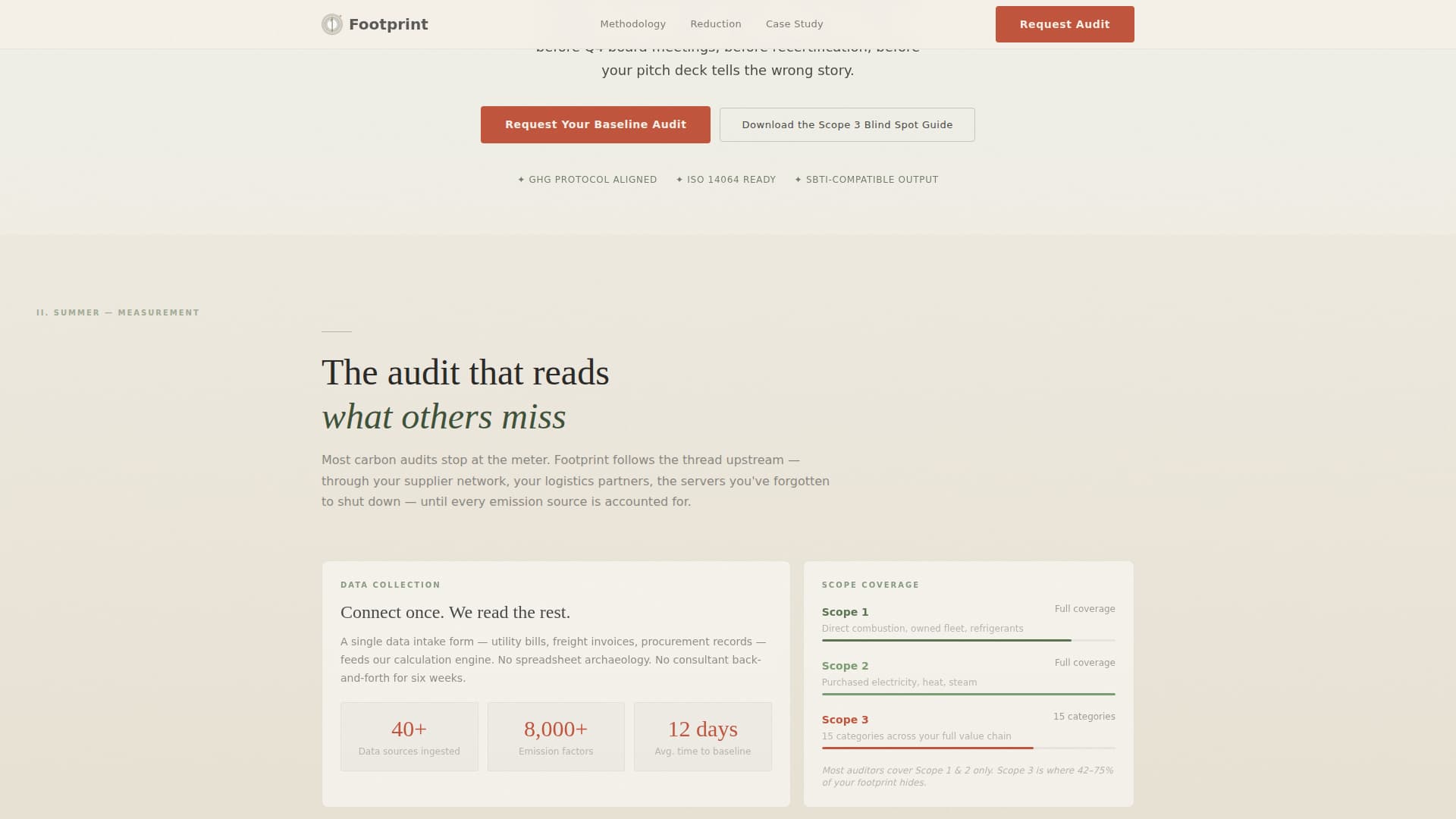Image resolution: width=1456 pixels, height=819 pixels.
Task: Click the 8,000+ Emission factors card
Action: [x=556, y=736]
